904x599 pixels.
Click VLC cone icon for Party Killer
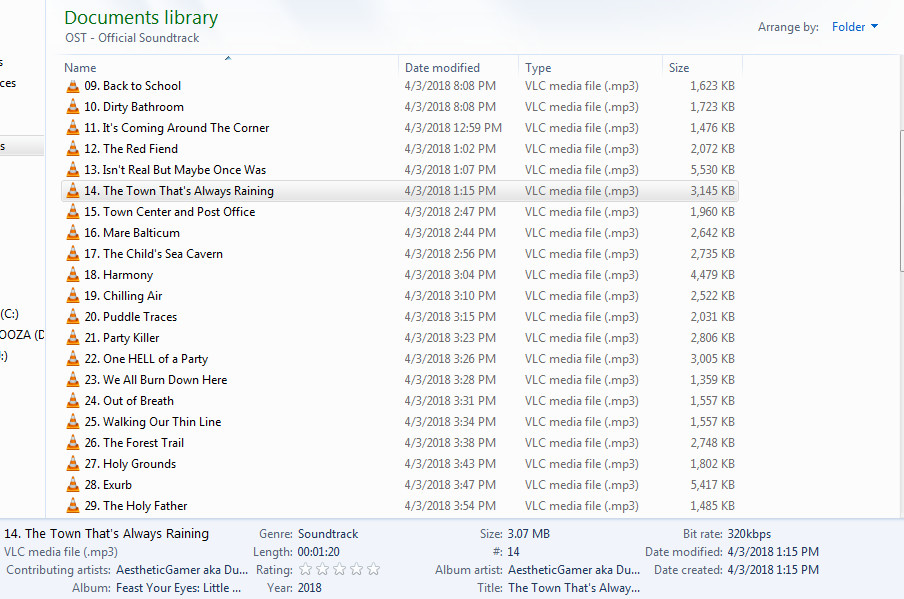pos(72,338)
